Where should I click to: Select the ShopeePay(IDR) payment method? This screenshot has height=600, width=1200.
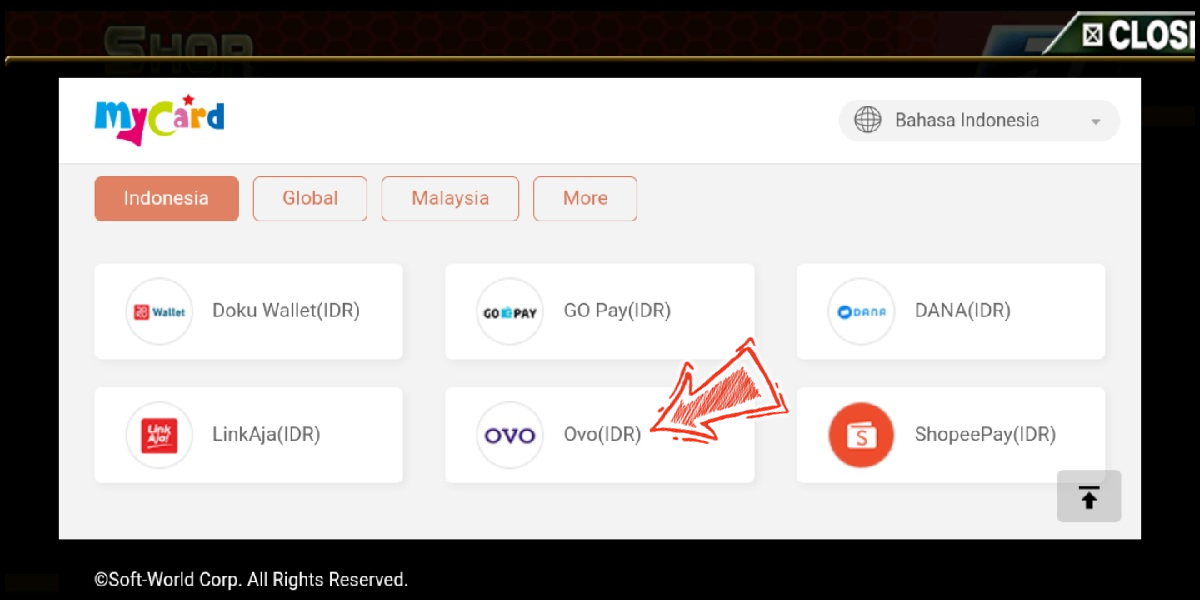pyautogui.click(x=951, y=435)
